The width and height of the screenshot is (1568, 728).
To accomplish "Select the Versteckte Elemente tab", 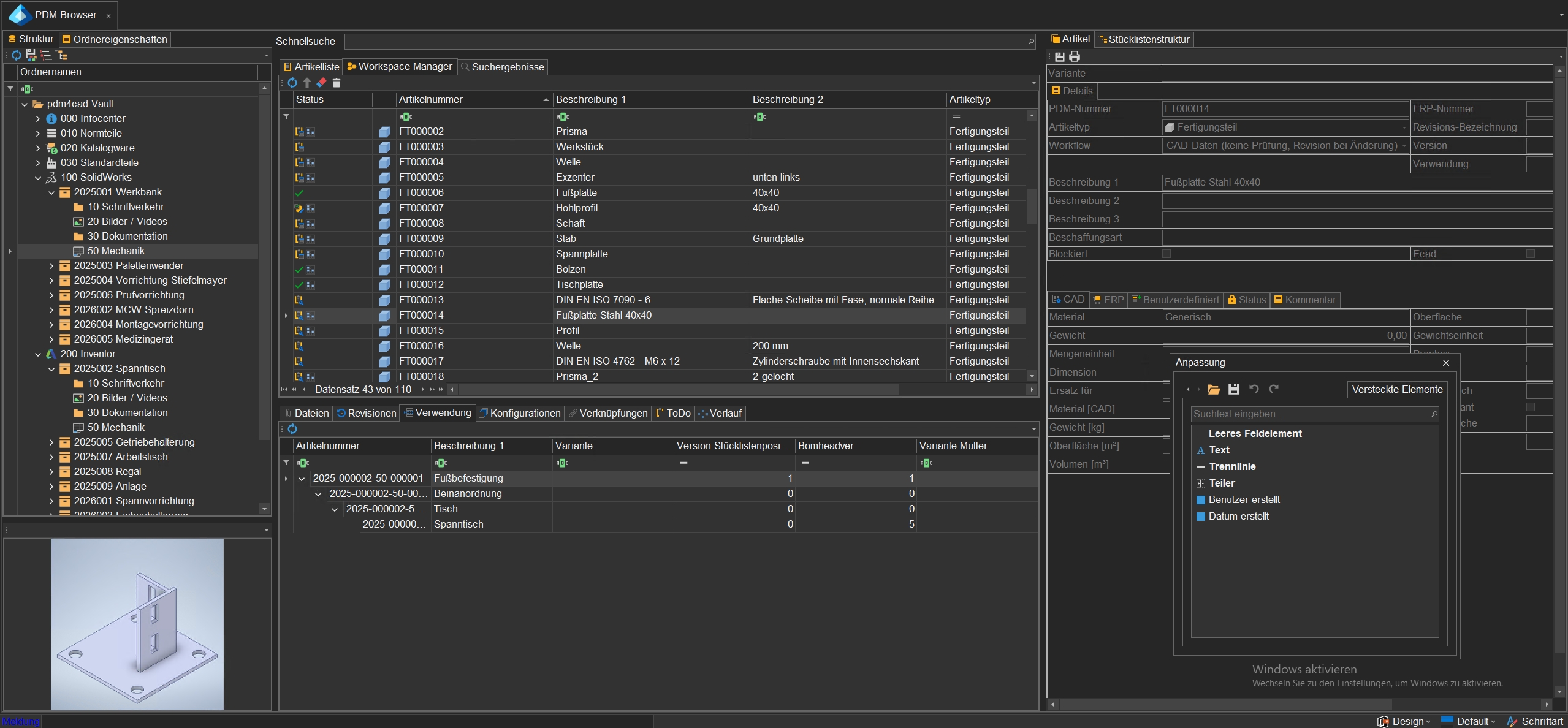I will coord(1397,389).
